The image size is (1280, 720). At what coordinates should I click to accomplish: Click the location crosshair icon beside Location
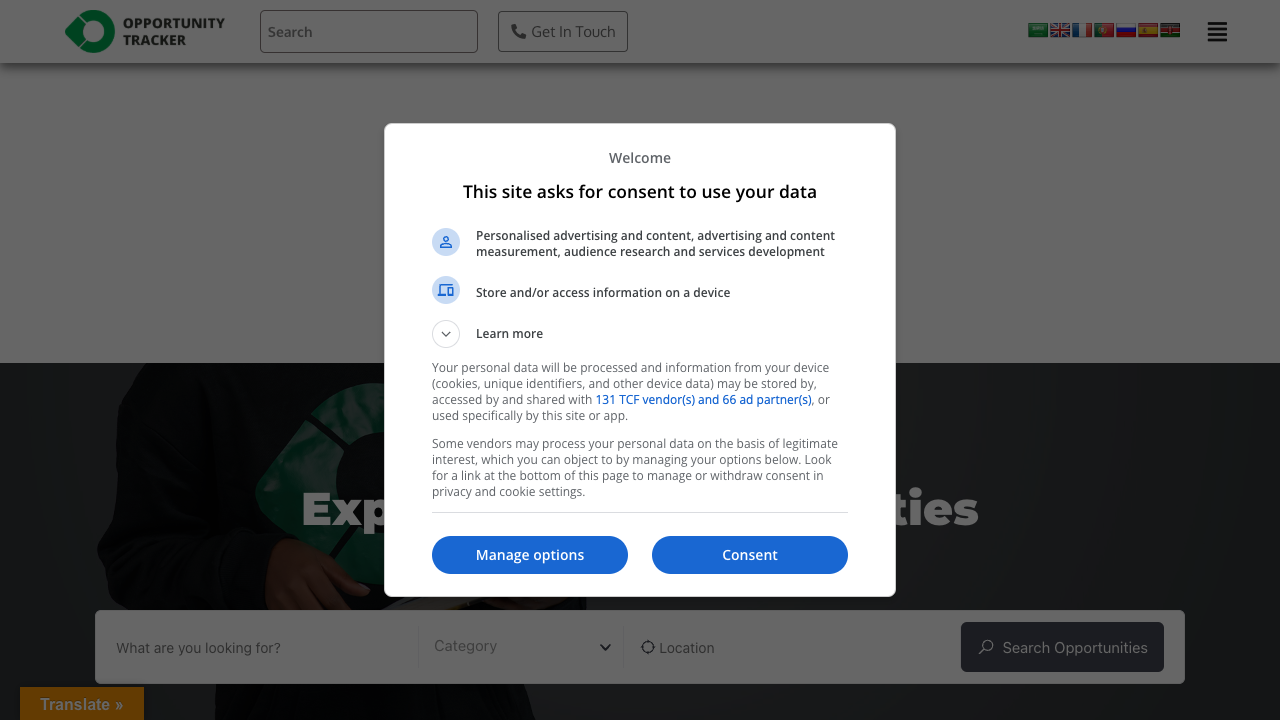(x=647, y=647)
